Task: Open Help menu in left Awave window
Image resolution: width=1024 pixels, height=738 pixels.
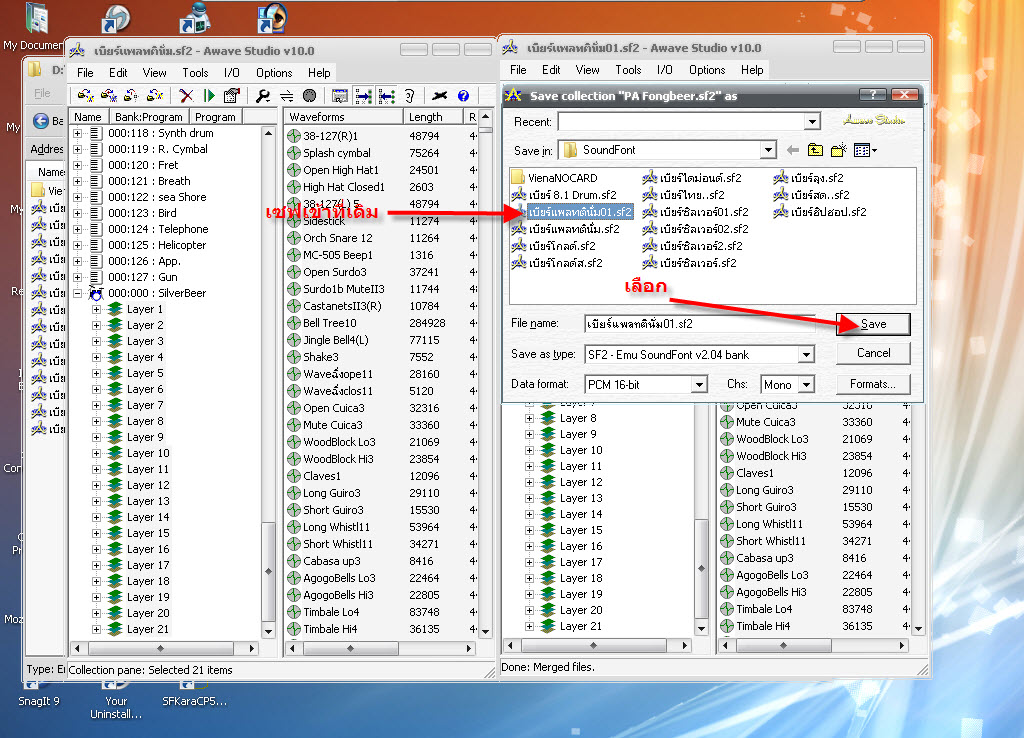Action: [x=319, y=72]
